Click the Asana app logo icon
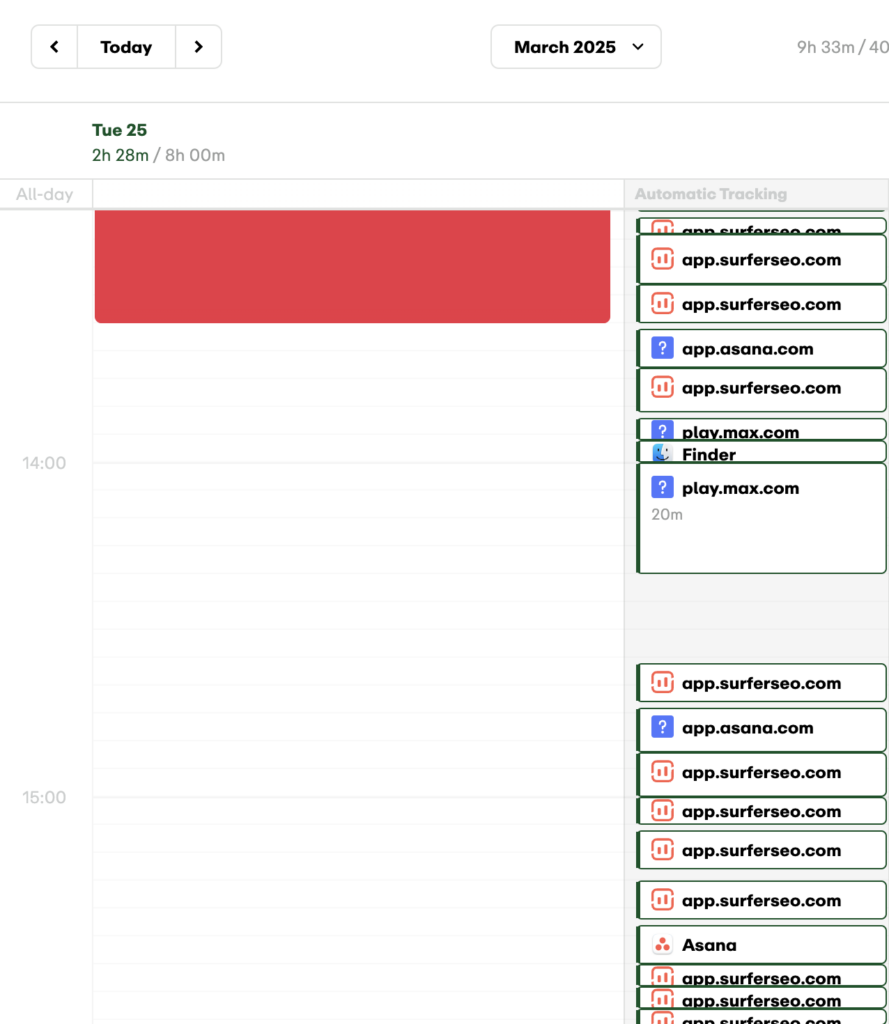This screenshot has height=1024, width=889. 662,945
